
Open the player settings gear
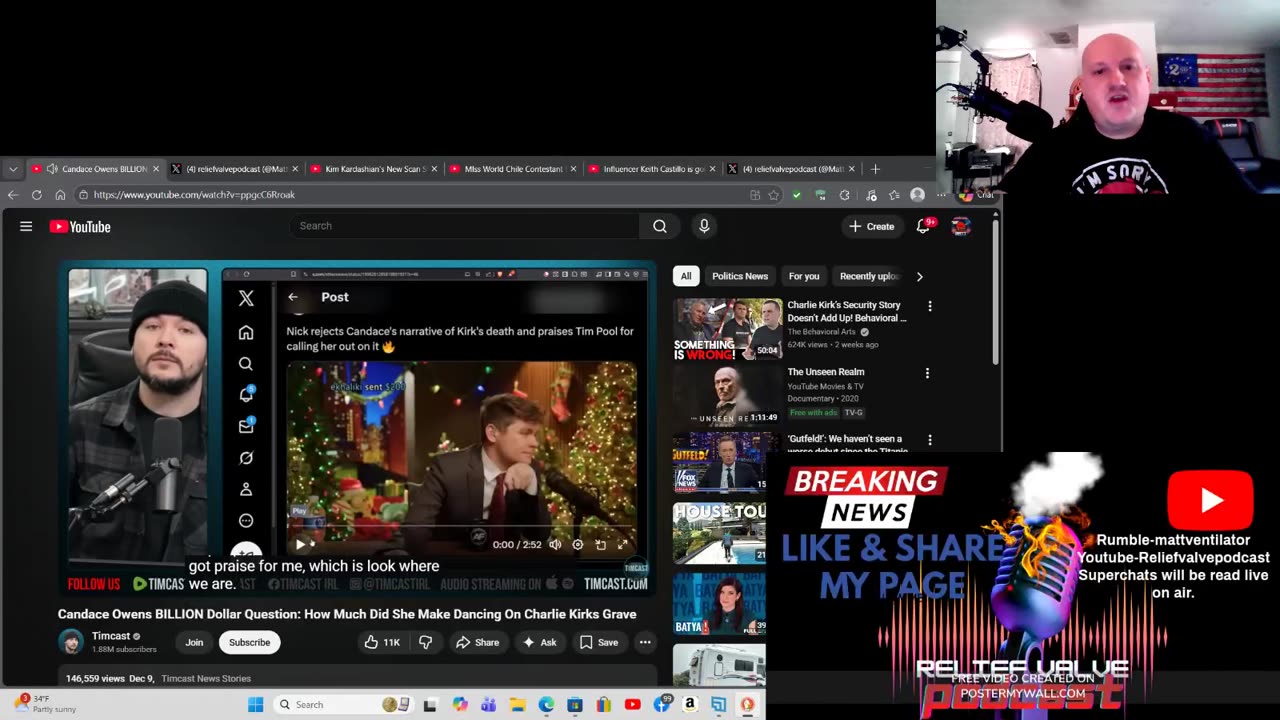coord(578,544)
